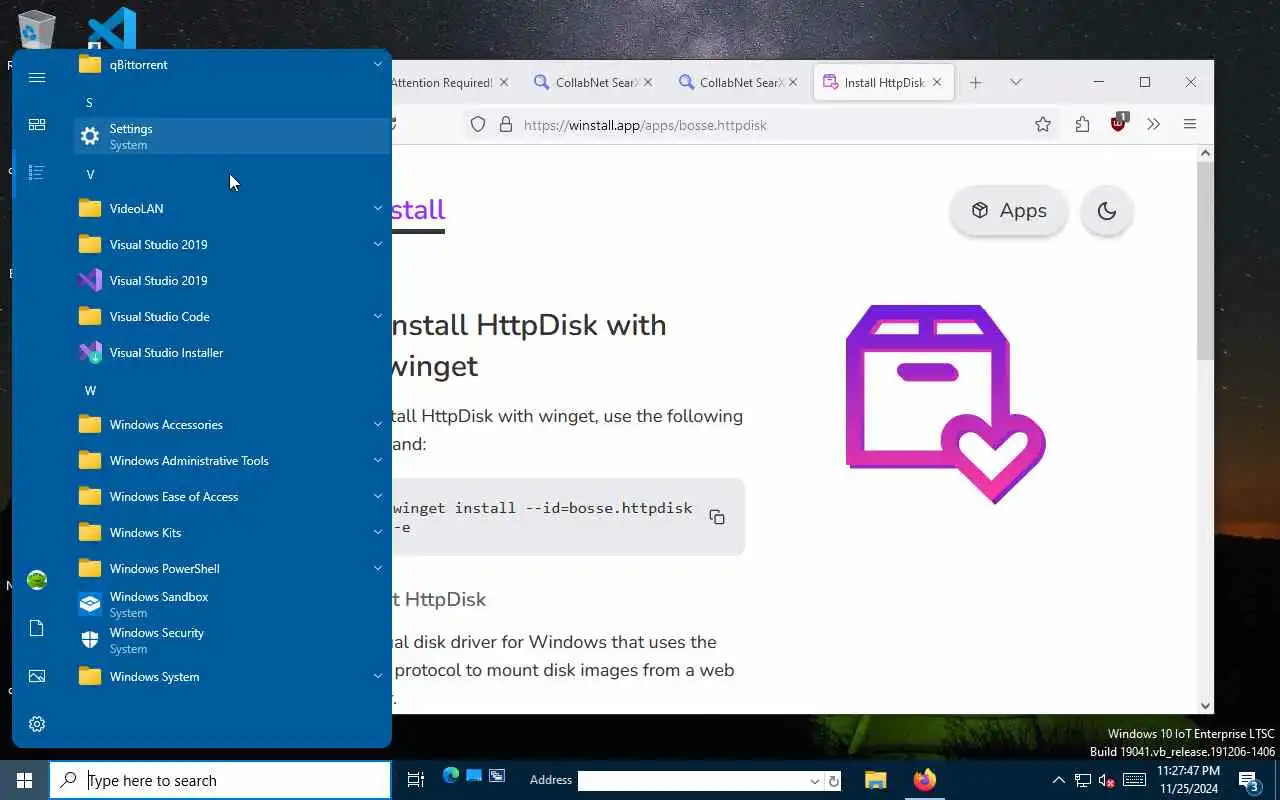Viewport: 1280px width, 800px height.
Task: Close the Install HttpDisk tab
Action: click(937, 83)
